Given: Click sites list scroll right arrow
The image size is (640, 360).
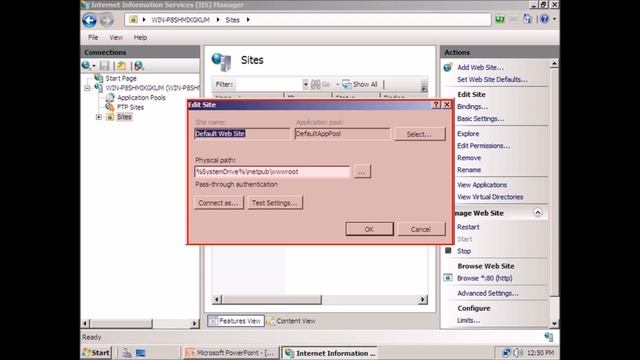Looking at the screenshot, I should click(x=423, y=300).
